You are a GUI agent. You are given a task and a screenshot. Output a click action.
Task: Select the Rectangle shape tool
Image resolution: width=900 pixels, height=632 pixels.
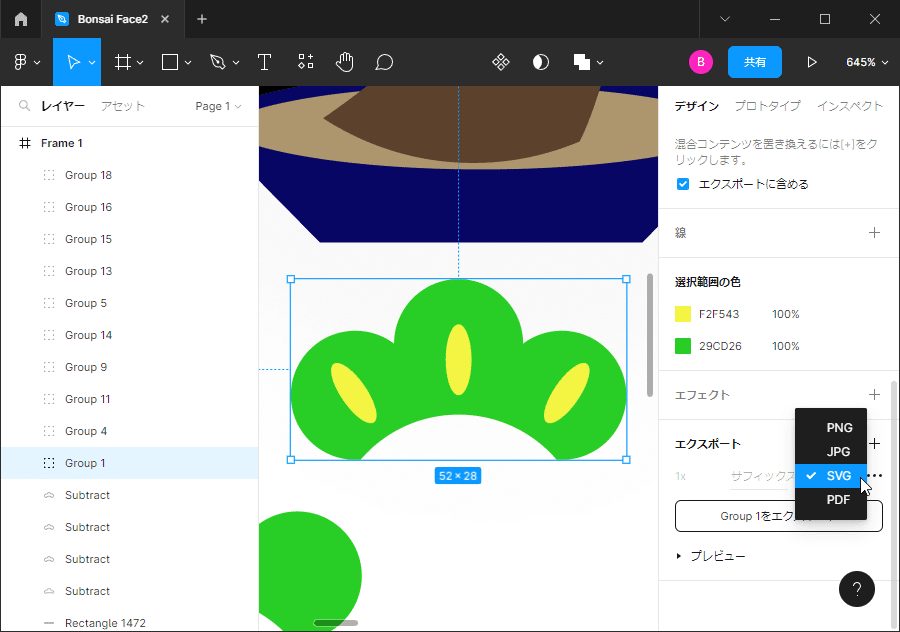click(170, 62)
